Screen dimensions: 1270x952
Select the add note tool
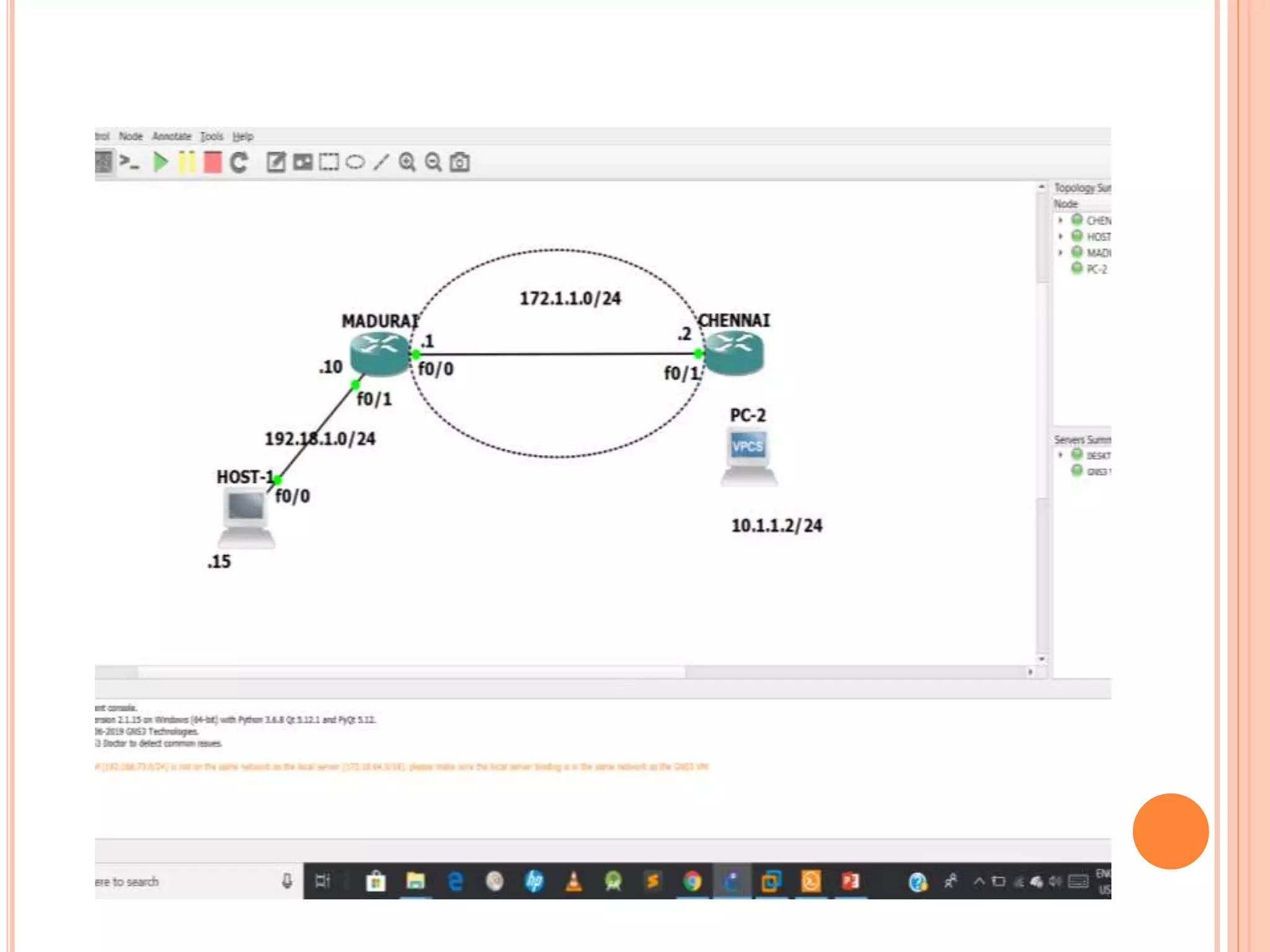(276, 162)
